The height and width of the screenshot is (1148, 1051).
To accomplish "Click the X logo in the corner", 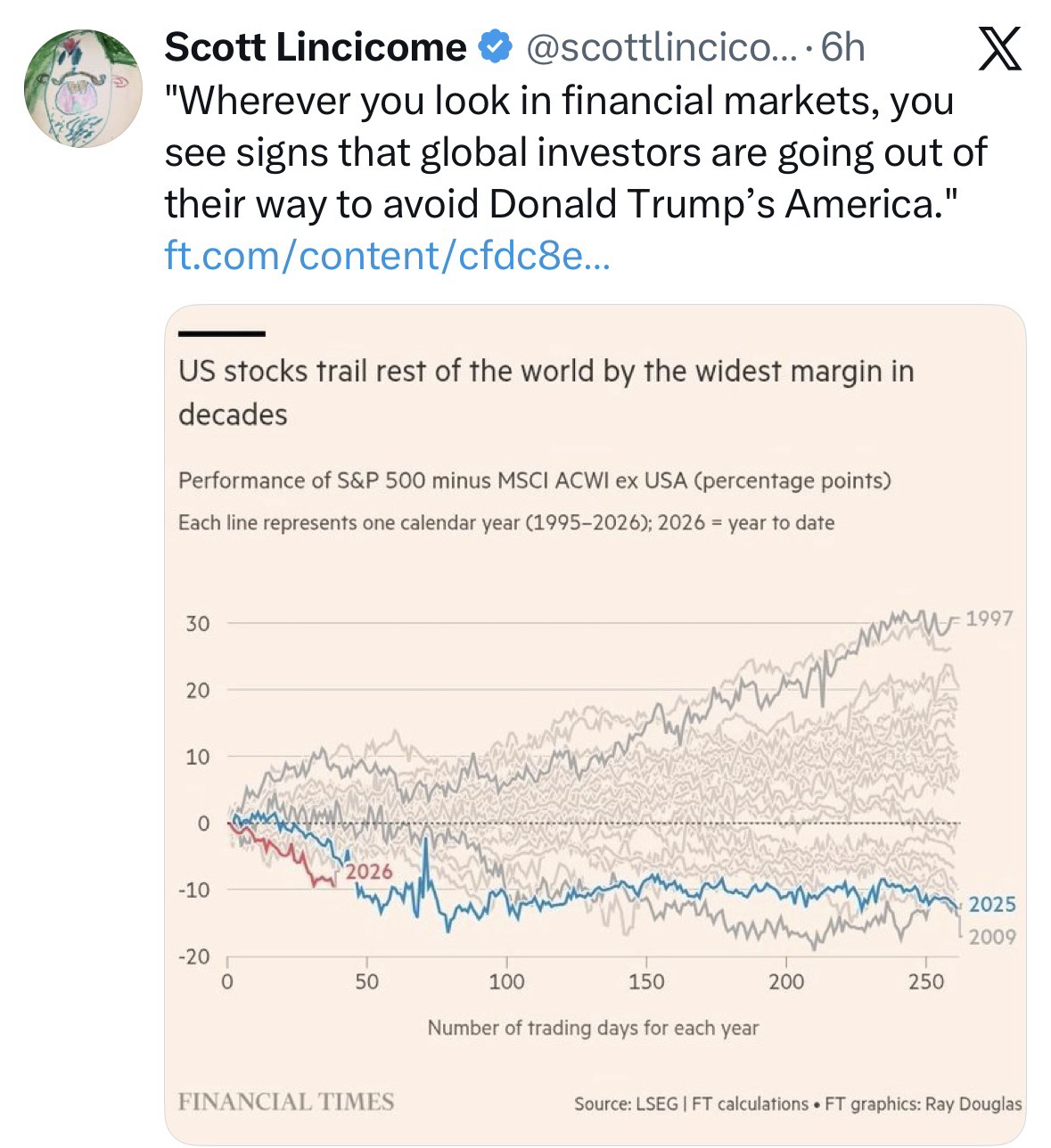I will (x=999, y=50).
